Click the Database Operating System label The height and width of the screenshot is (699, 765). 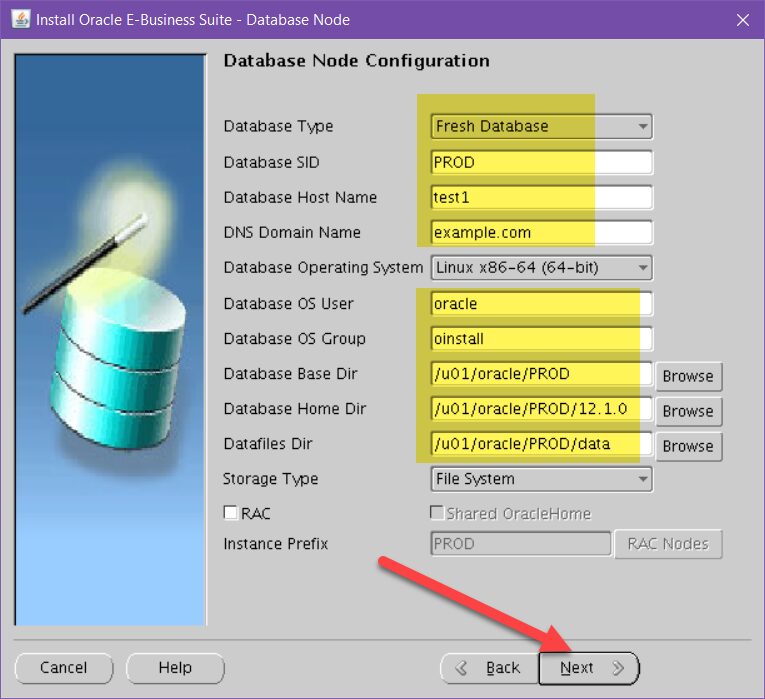(323, 268)
